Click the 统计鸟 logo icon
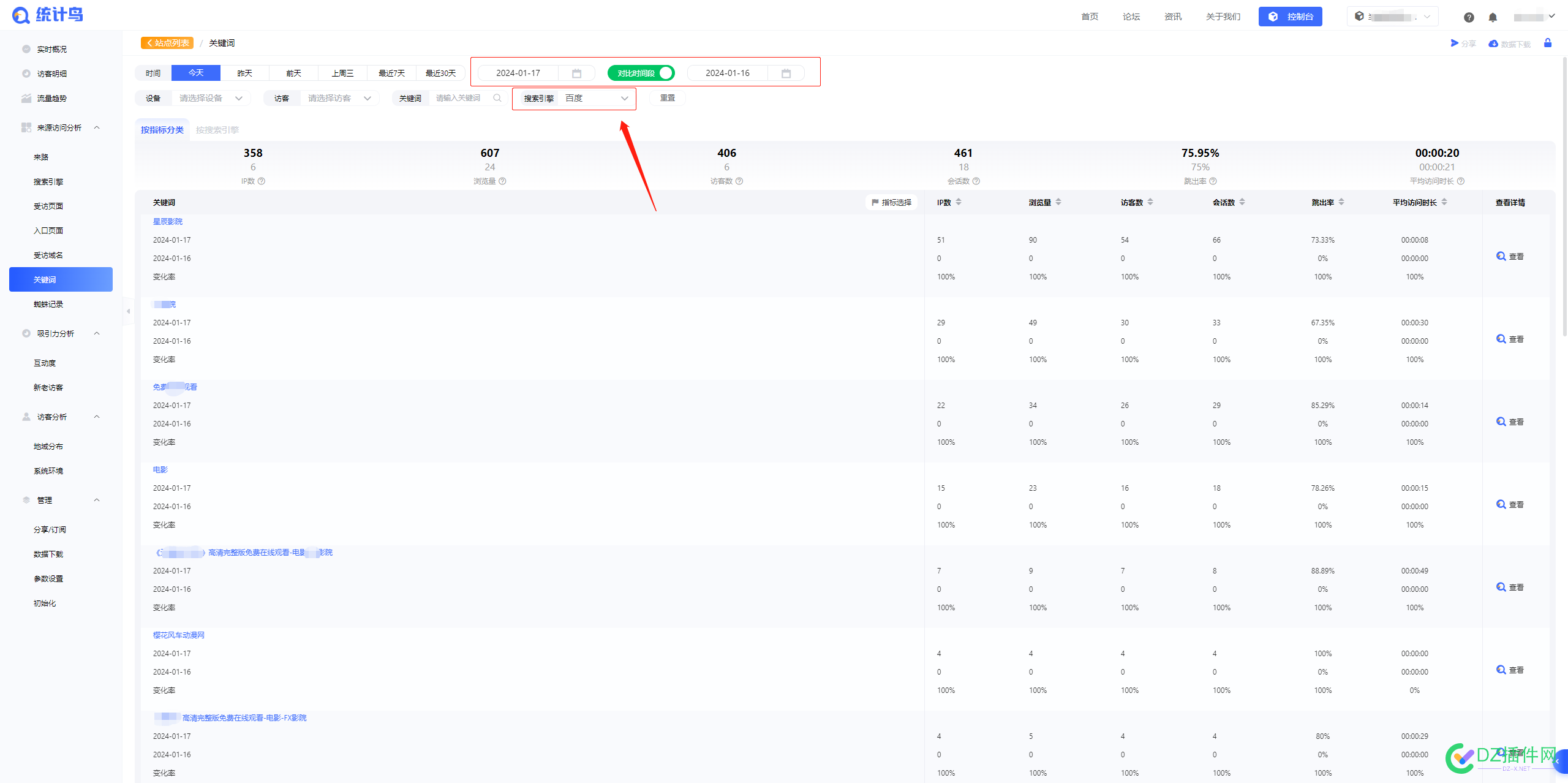This screenshot has width=1568, height=783. 21,15
